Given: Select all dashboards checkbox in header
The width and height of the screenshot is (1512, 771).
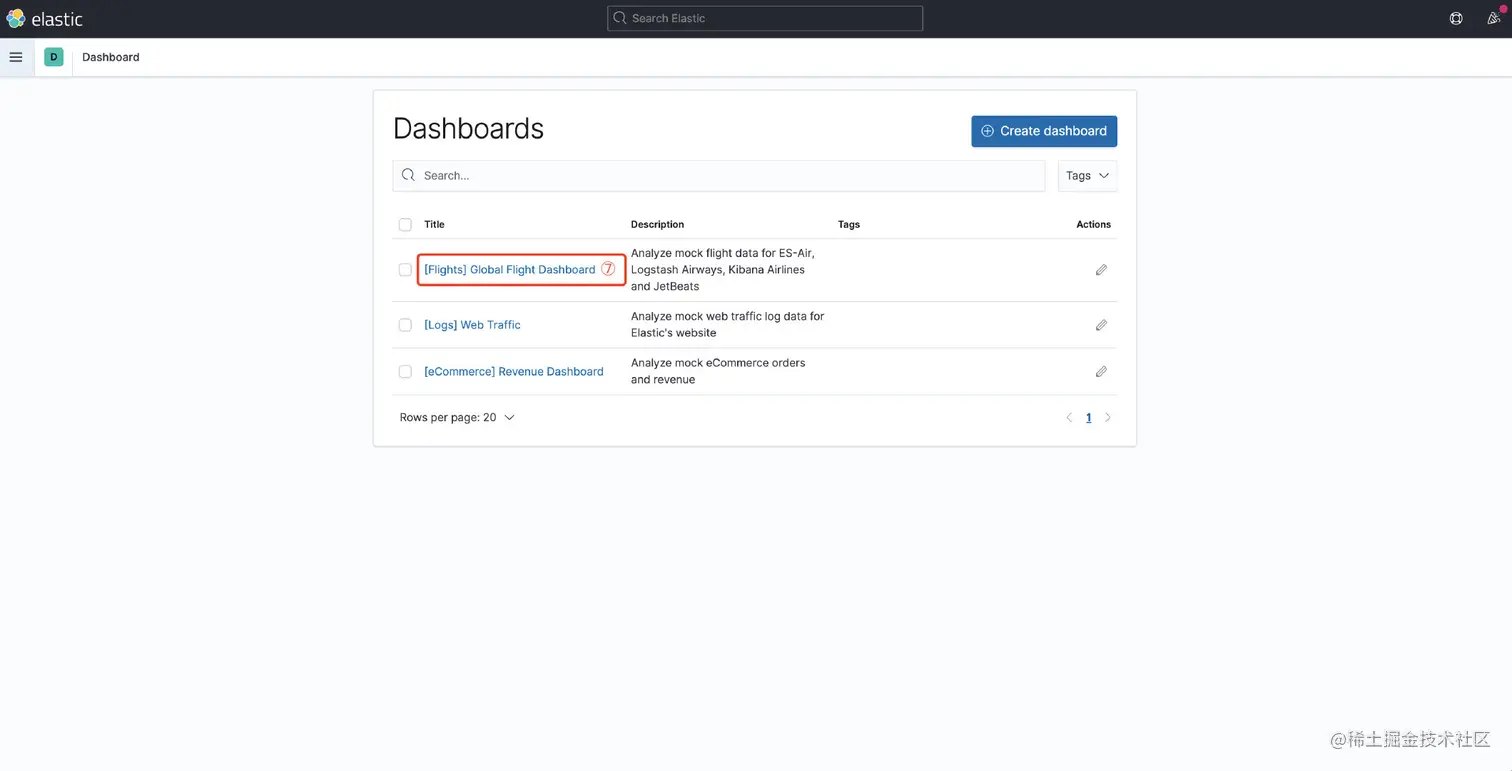Looking at the screenshot, I should (x=405, y=225).
